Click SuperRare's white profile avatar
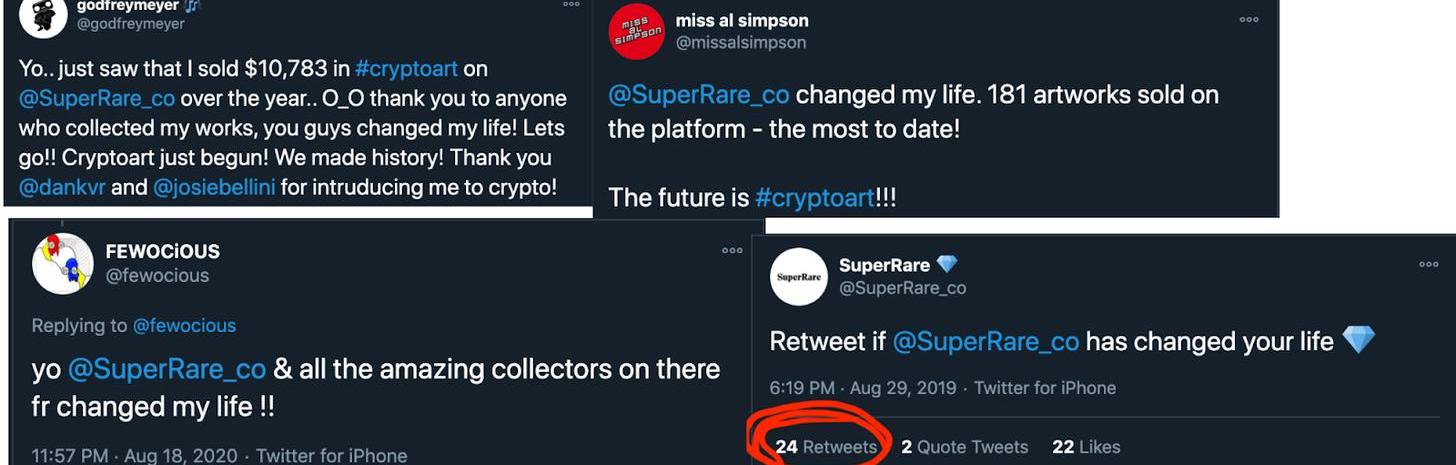The height and width of the screenshot is (465, 1456). point(799,276)
